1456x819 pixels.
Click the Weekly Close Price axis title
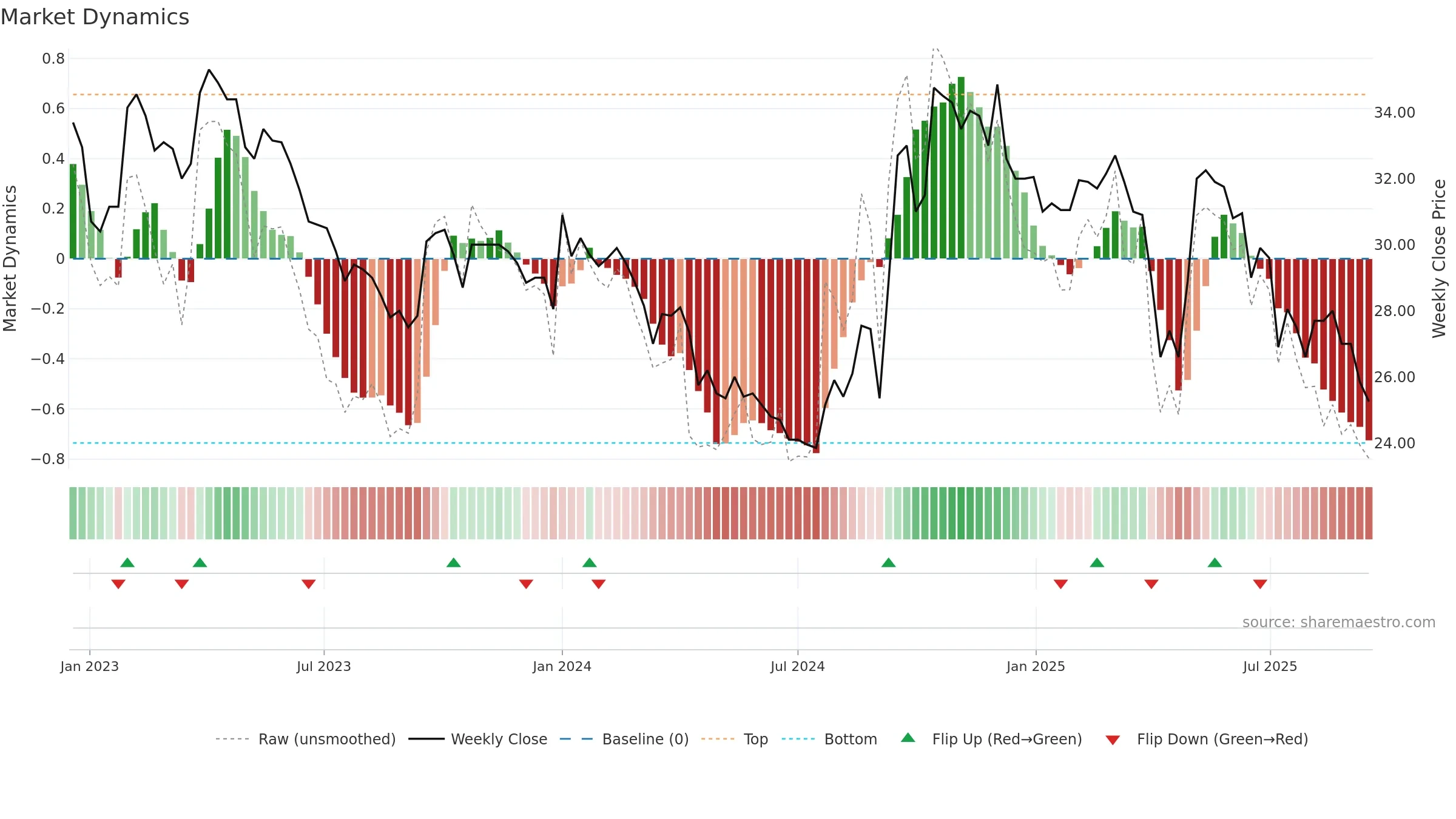tap(1439, 258)
